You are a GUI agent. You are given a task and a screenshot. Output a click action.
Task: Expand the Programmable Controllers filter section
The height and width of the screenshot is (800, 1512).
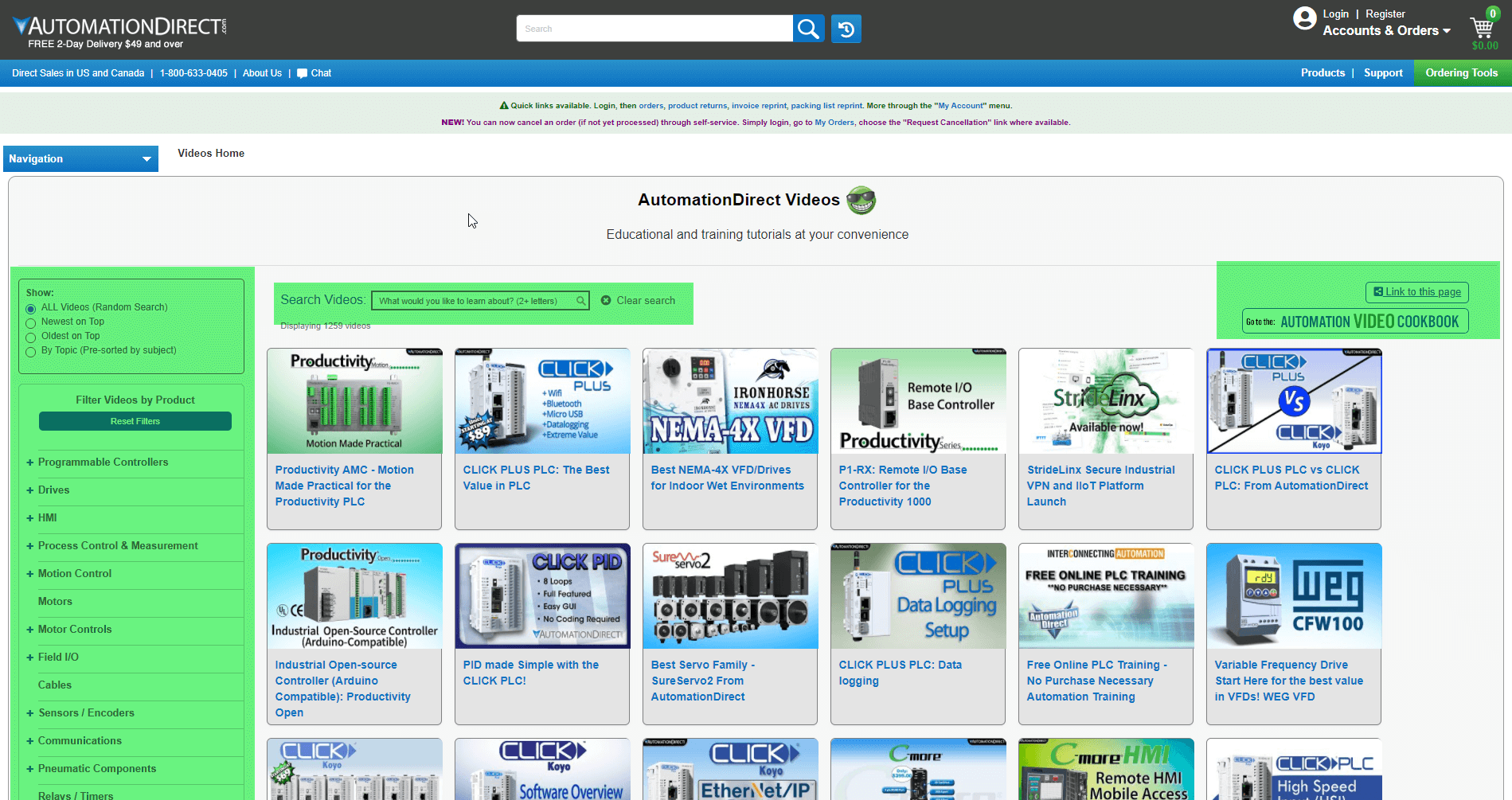pos(29,462)
